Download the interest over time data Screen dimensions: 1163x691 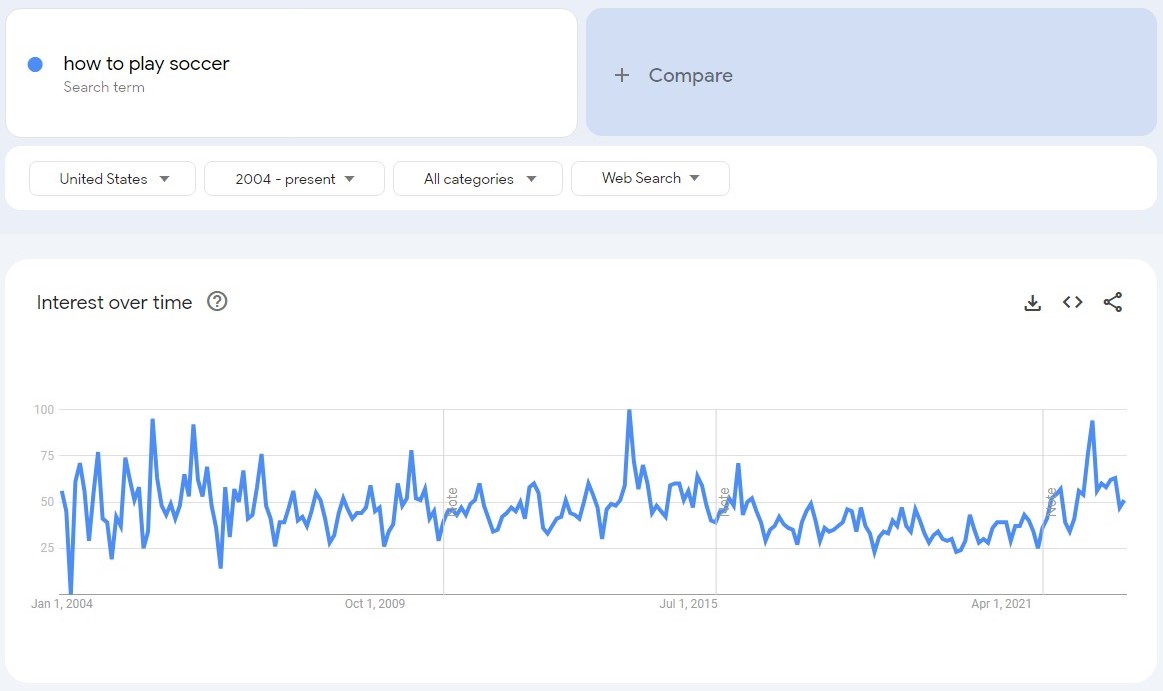click(x=1033, y=302)
